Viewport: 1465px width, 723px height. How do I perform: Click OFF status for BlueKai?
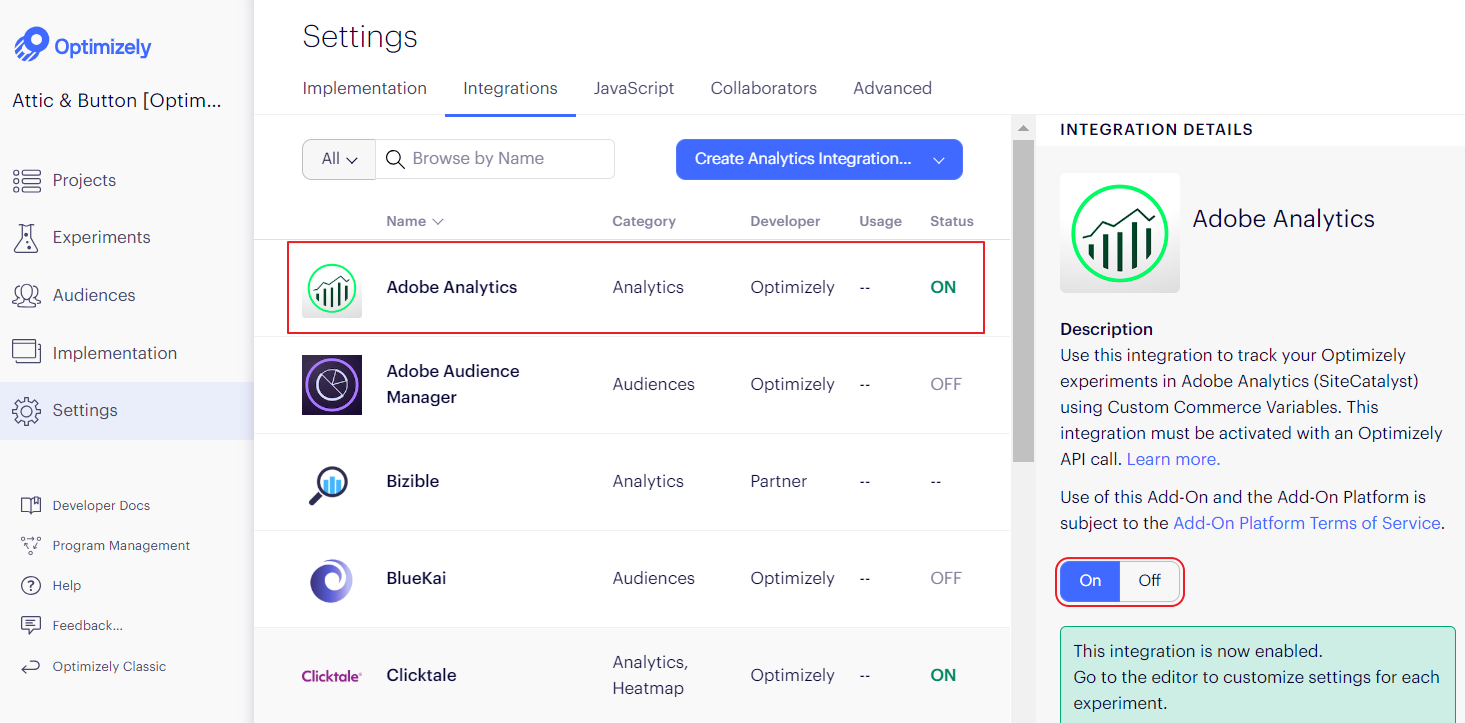coord(946,578)
